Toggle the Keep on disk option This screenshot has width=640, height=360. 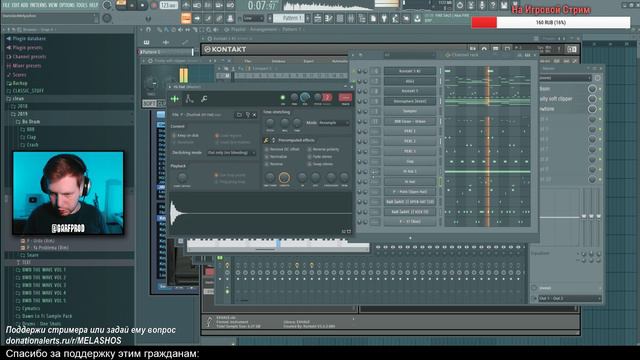[x=185, y=136]
